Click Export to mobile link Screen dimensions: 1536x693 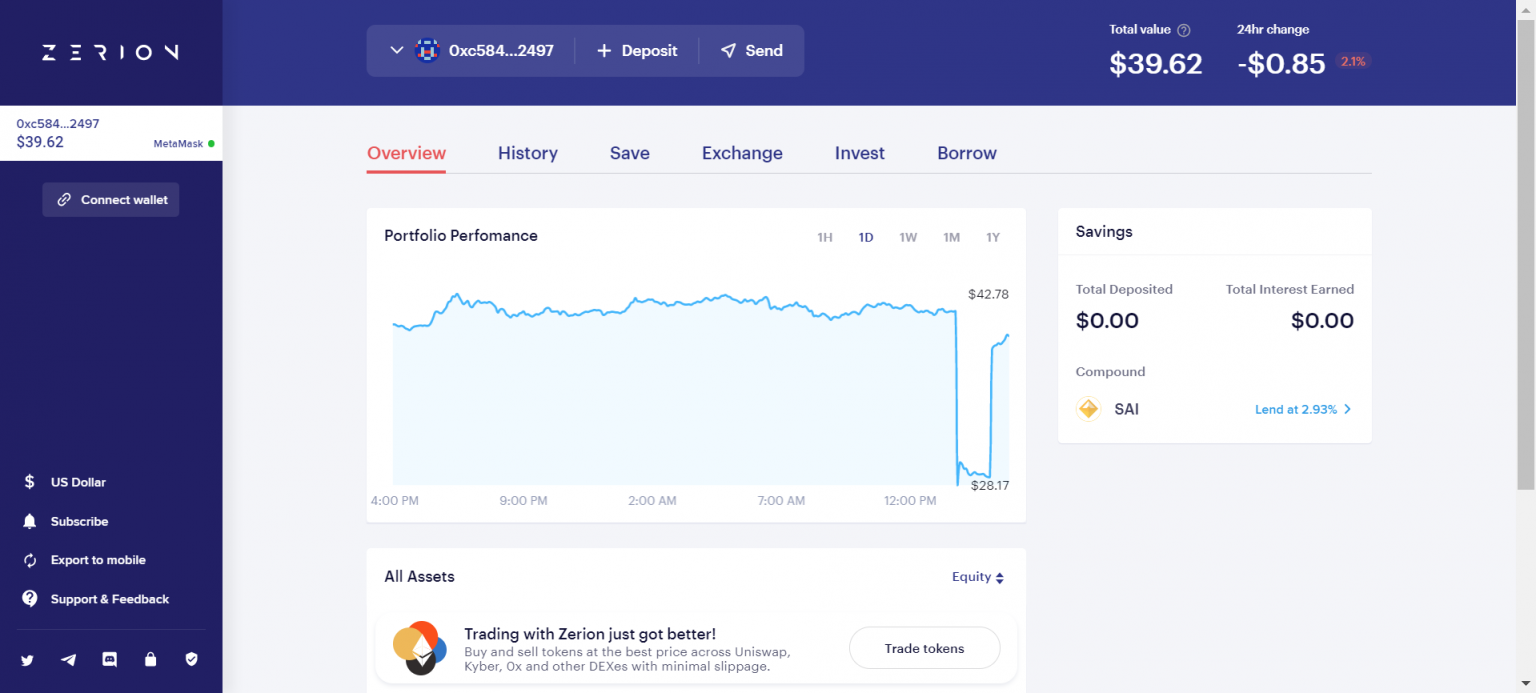[x=98, y=560]
